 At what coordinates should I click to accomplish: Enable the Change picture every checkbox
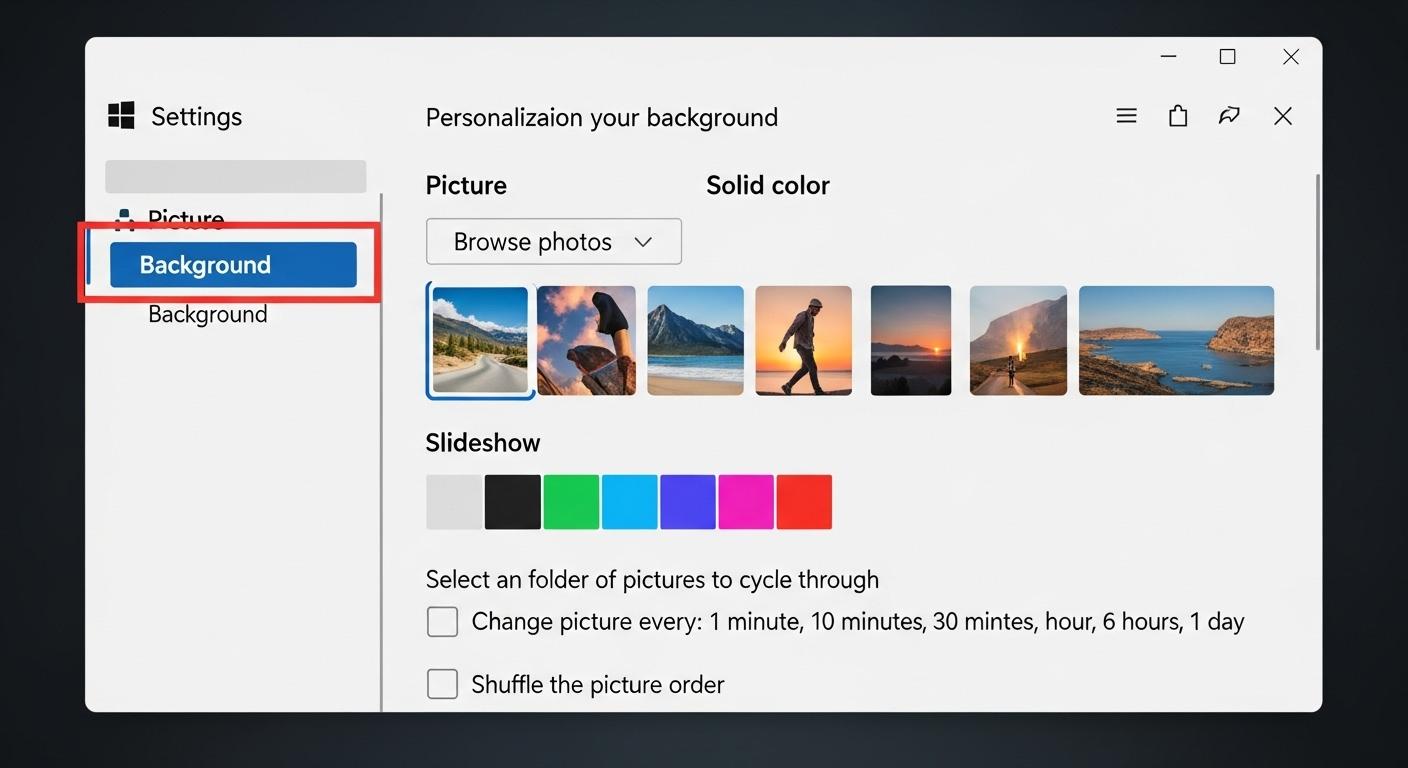[x=442, y=621]
